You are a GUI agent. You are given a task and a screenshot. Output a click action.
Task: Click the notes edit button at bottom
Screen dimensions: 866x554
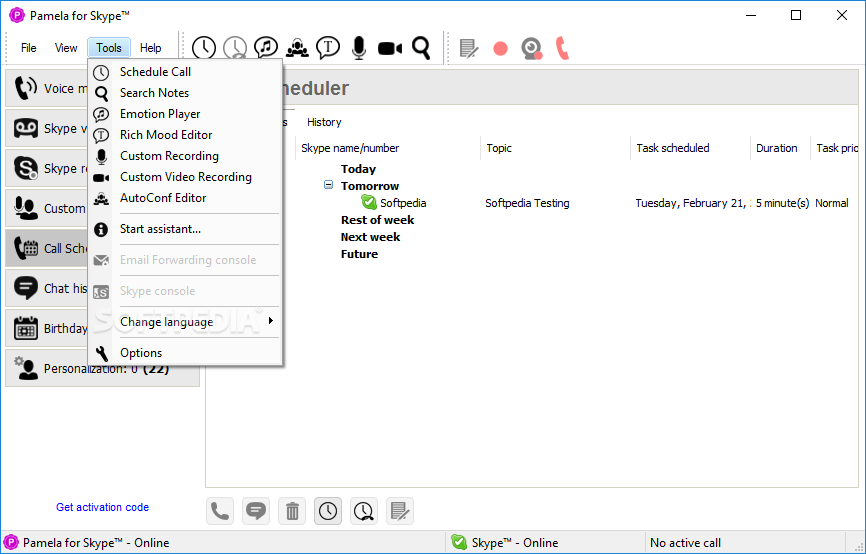coord(400,511)
